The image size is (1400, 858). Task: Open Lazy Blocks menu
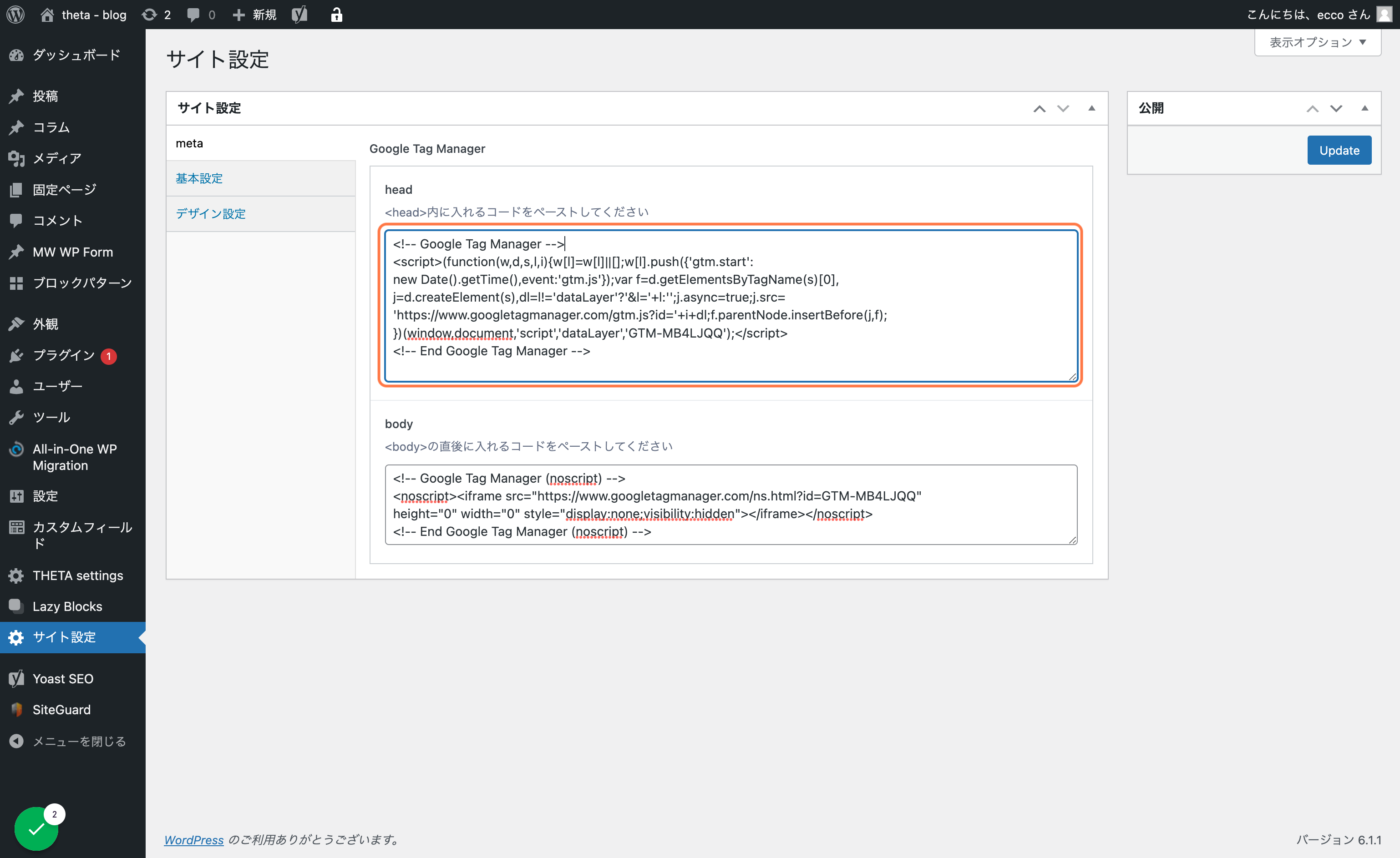pos(73,606)
